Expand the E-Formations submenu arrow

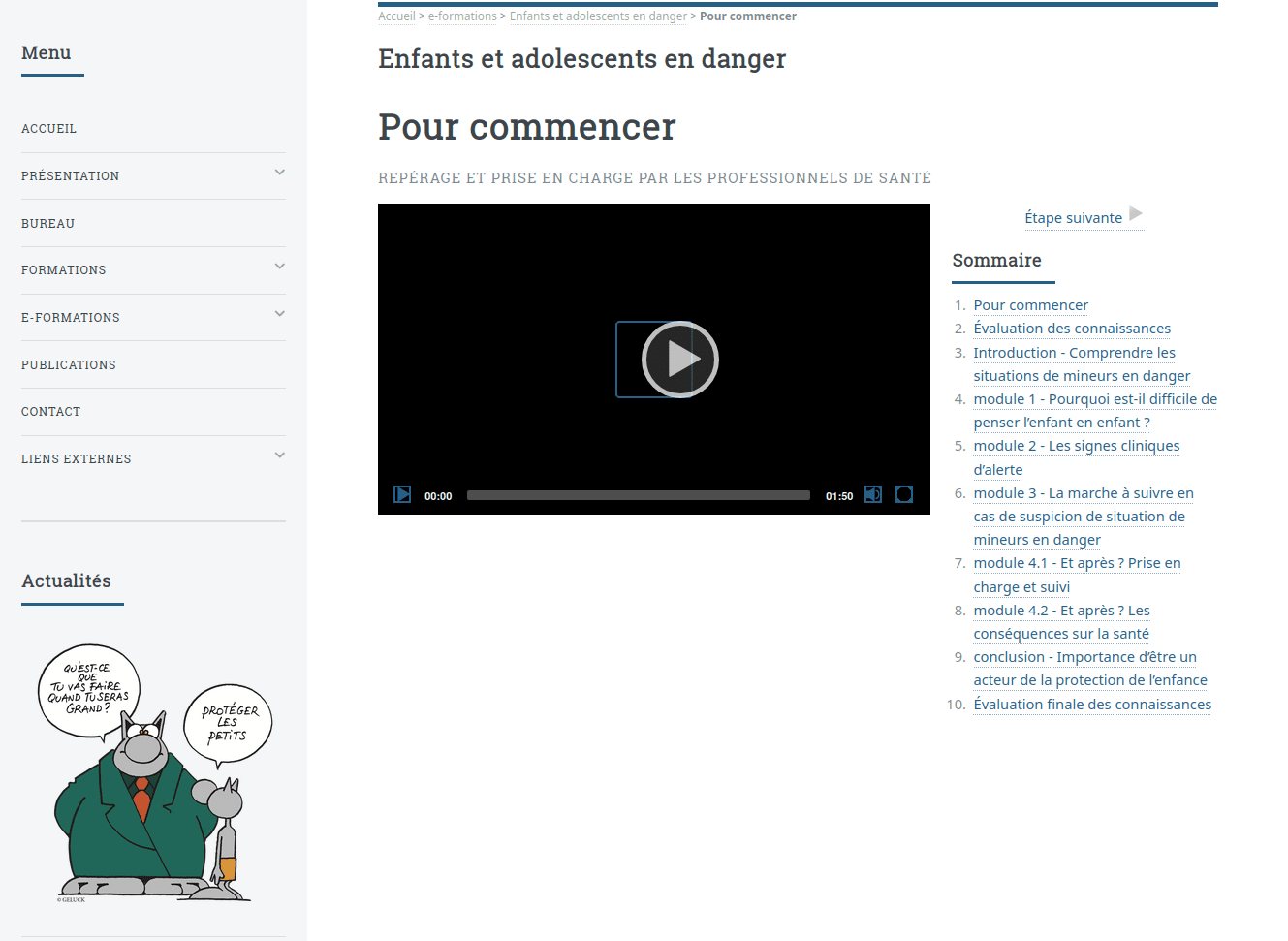point(279,314)
